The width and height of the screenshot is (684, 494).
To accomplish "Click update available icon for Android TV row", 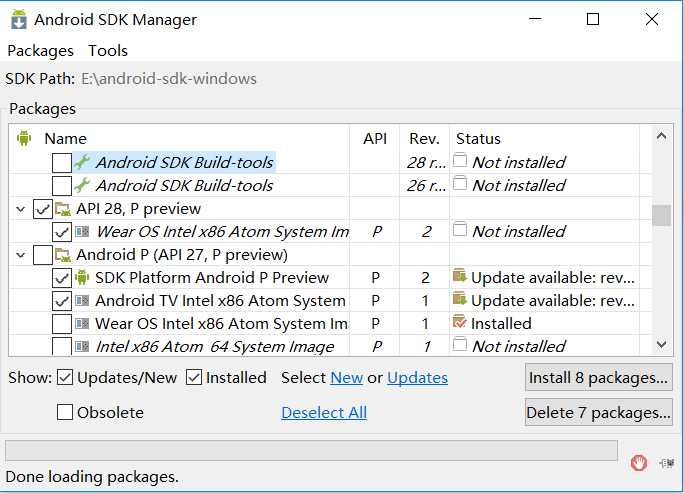I will 460,299.
